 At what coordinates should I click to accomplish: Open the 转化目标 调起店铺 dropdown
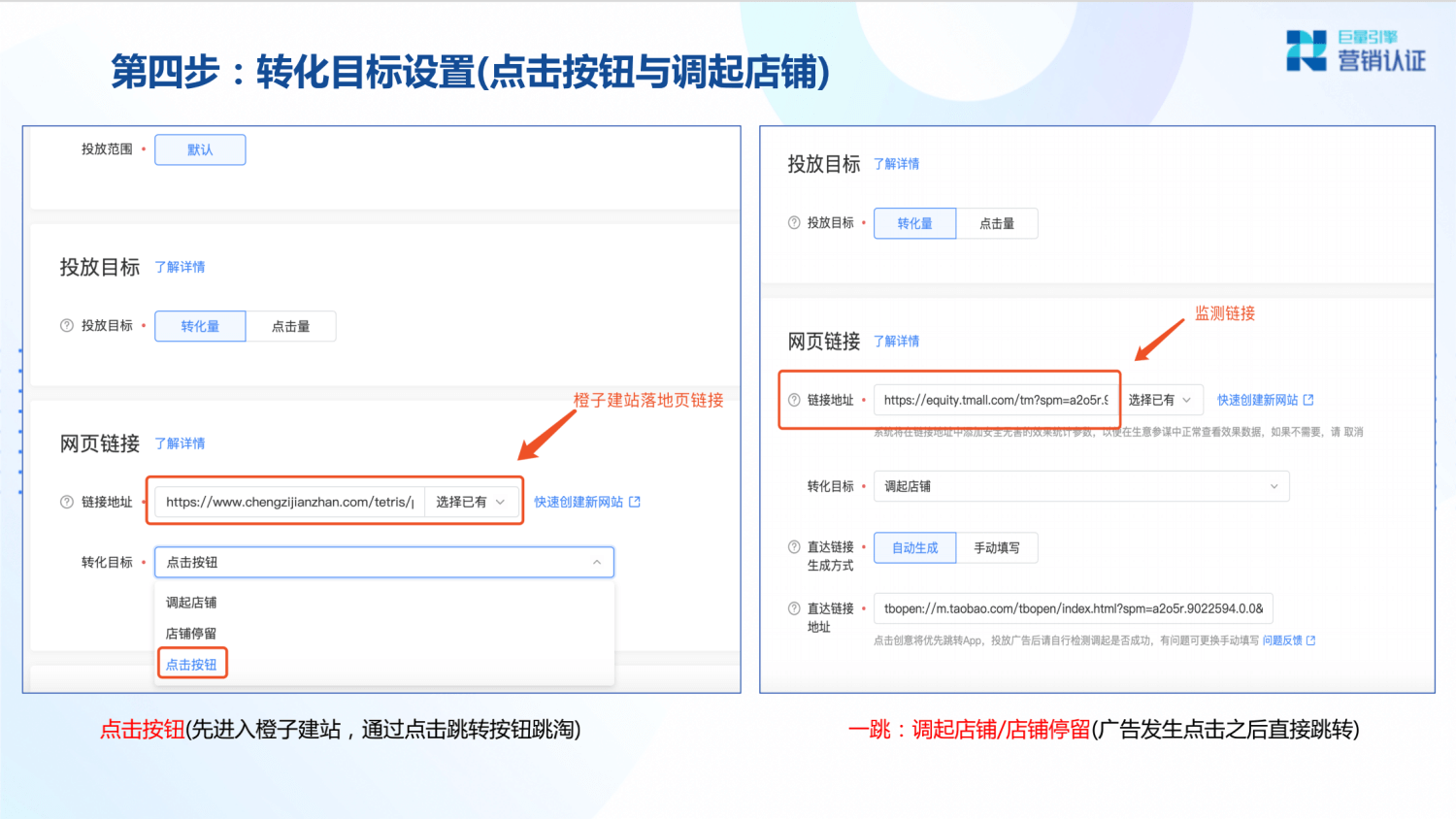(x=1081, y=486)
